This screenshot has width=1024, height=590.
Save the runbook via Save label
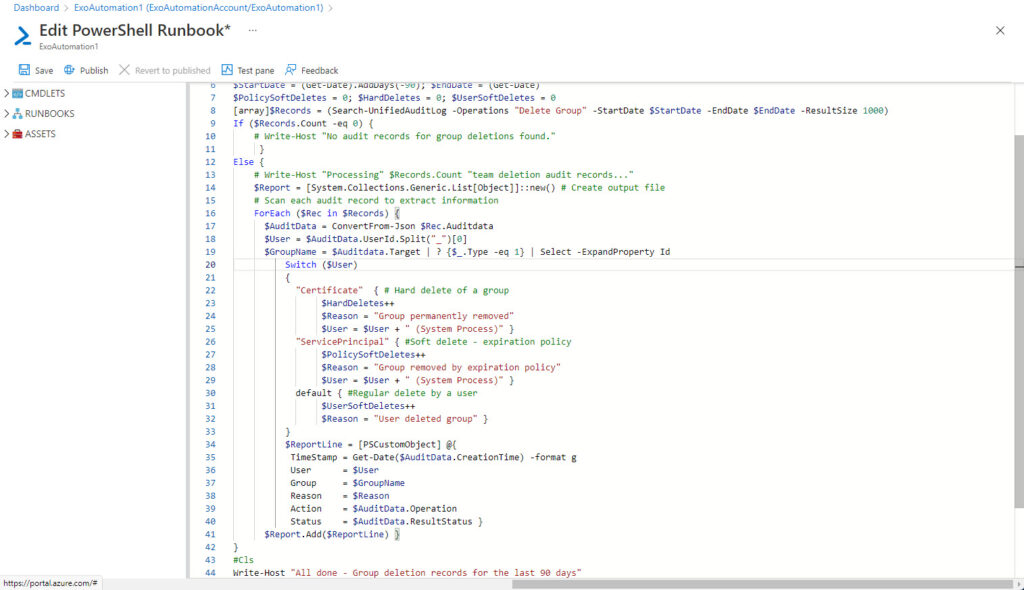click(44, 71)
